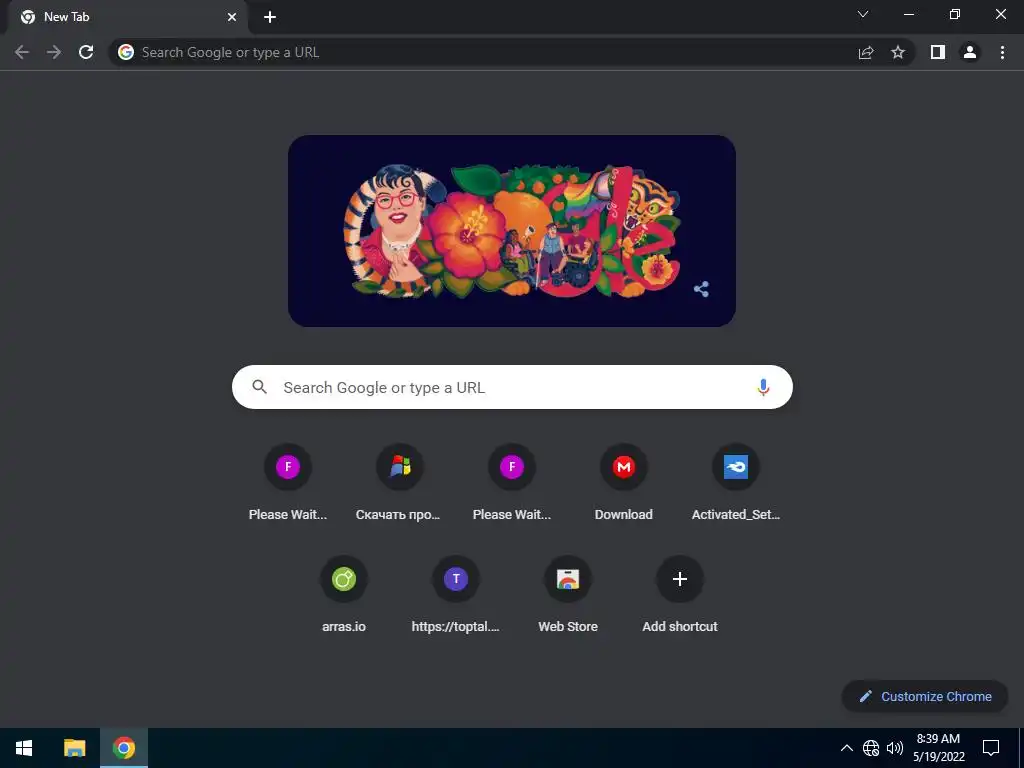Bookmark this tab with the star icon
Screen dimensions: 1024x768
point(898,52)
